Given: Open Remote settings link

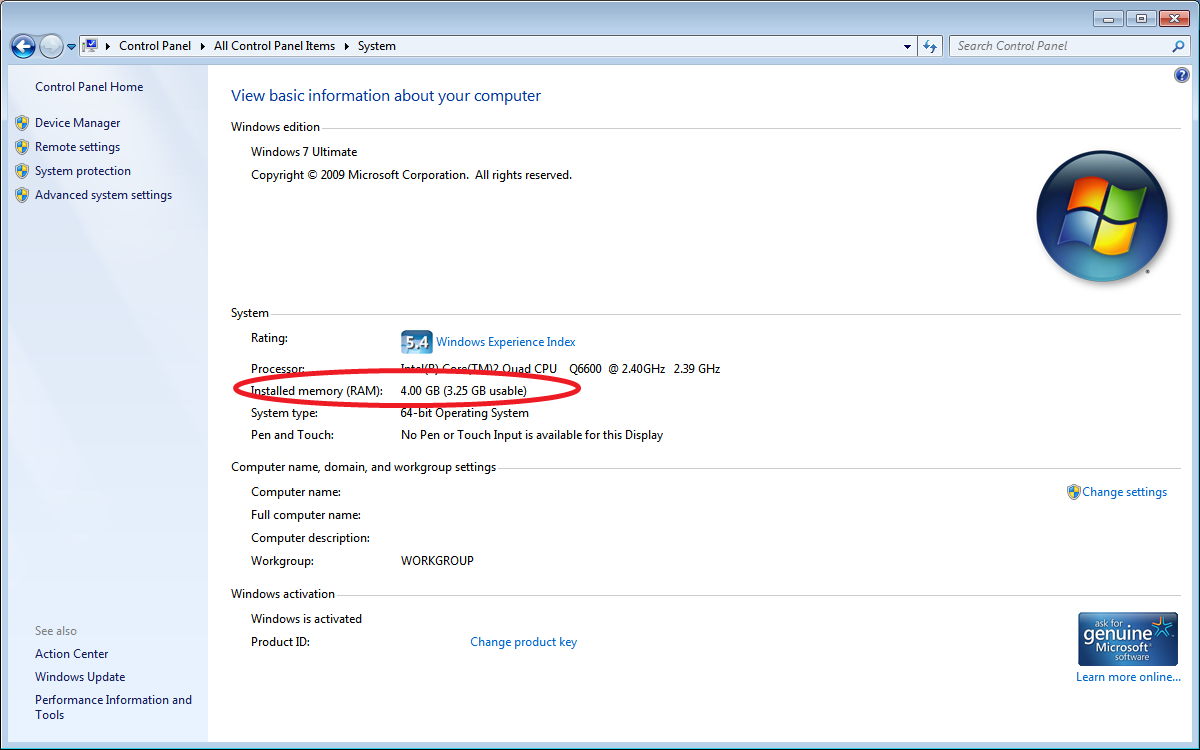Looking at the screenshot, I should pyautogui.click(x=77, y=147).
